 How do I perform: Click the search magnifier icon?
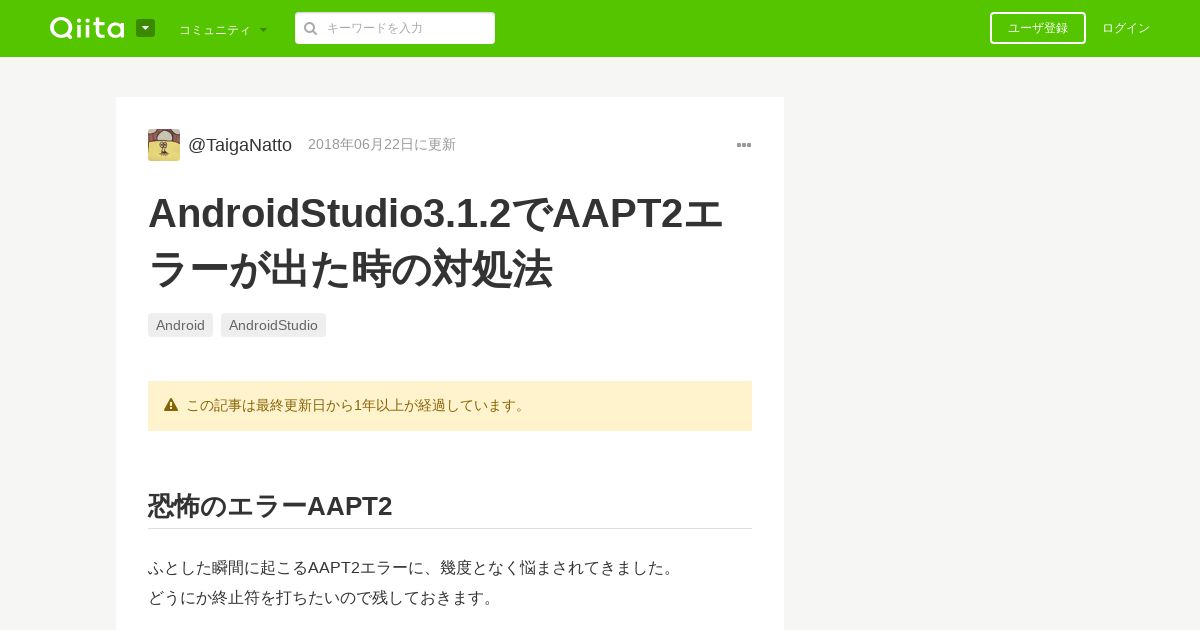coord(311,28)
